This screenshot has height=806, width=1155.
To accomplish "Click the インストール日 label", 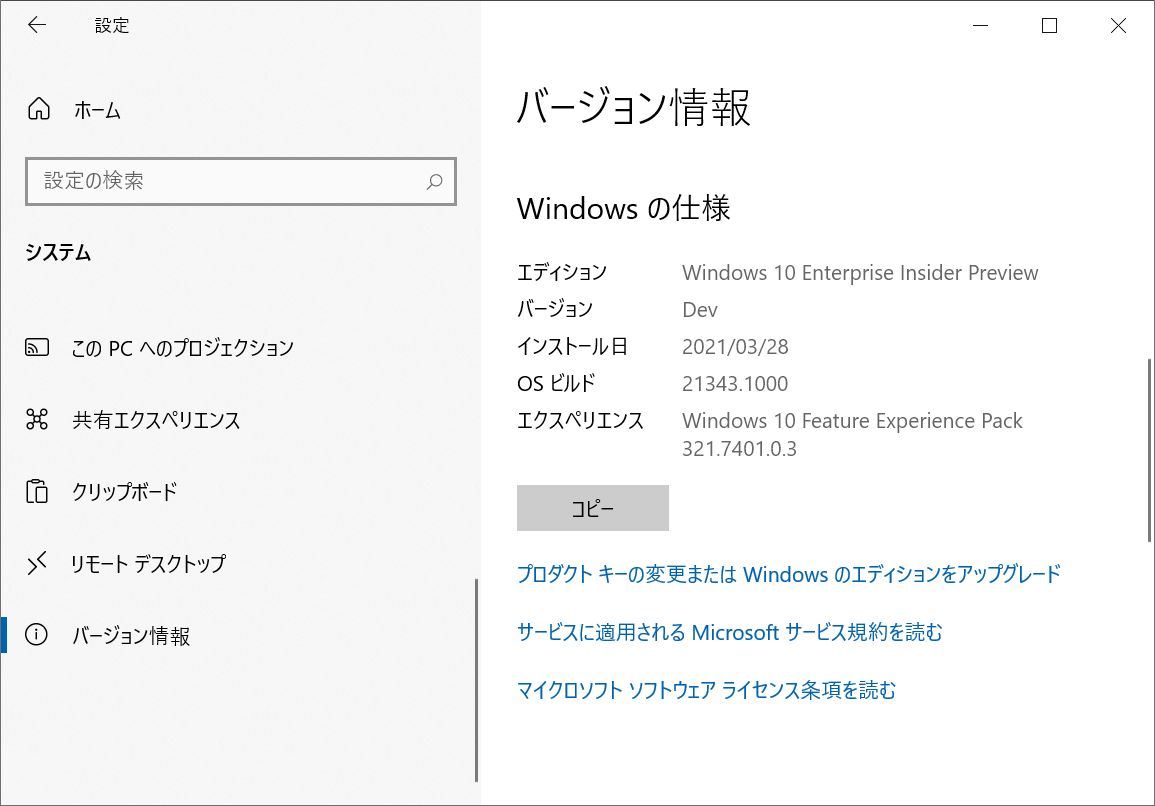I will pyautogui.click(x=572, y=346).
